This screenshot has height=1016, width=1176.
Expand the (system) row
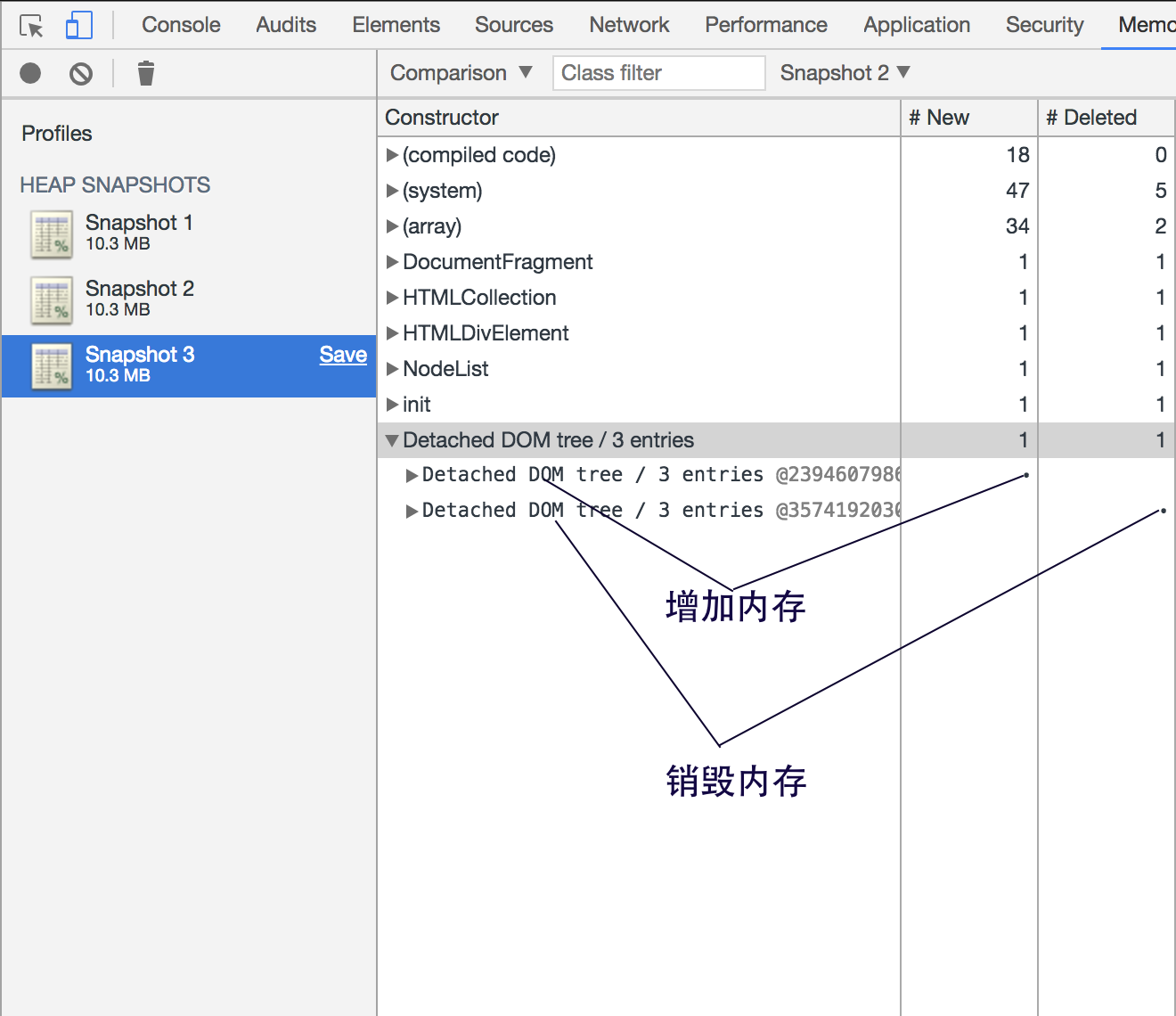pyautogui.click(x=392, y=191)
